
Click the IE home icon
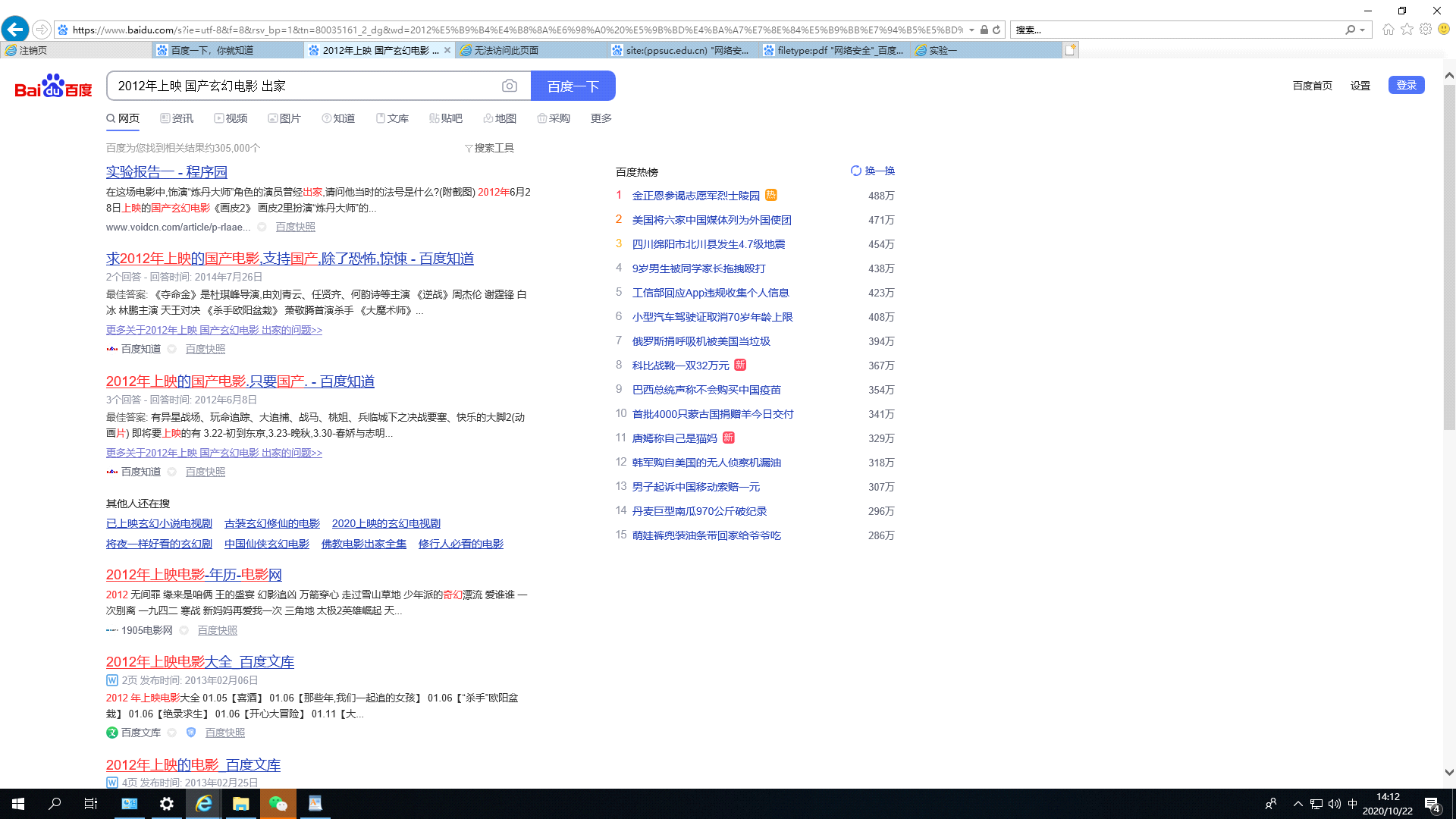coord(1388,30)
